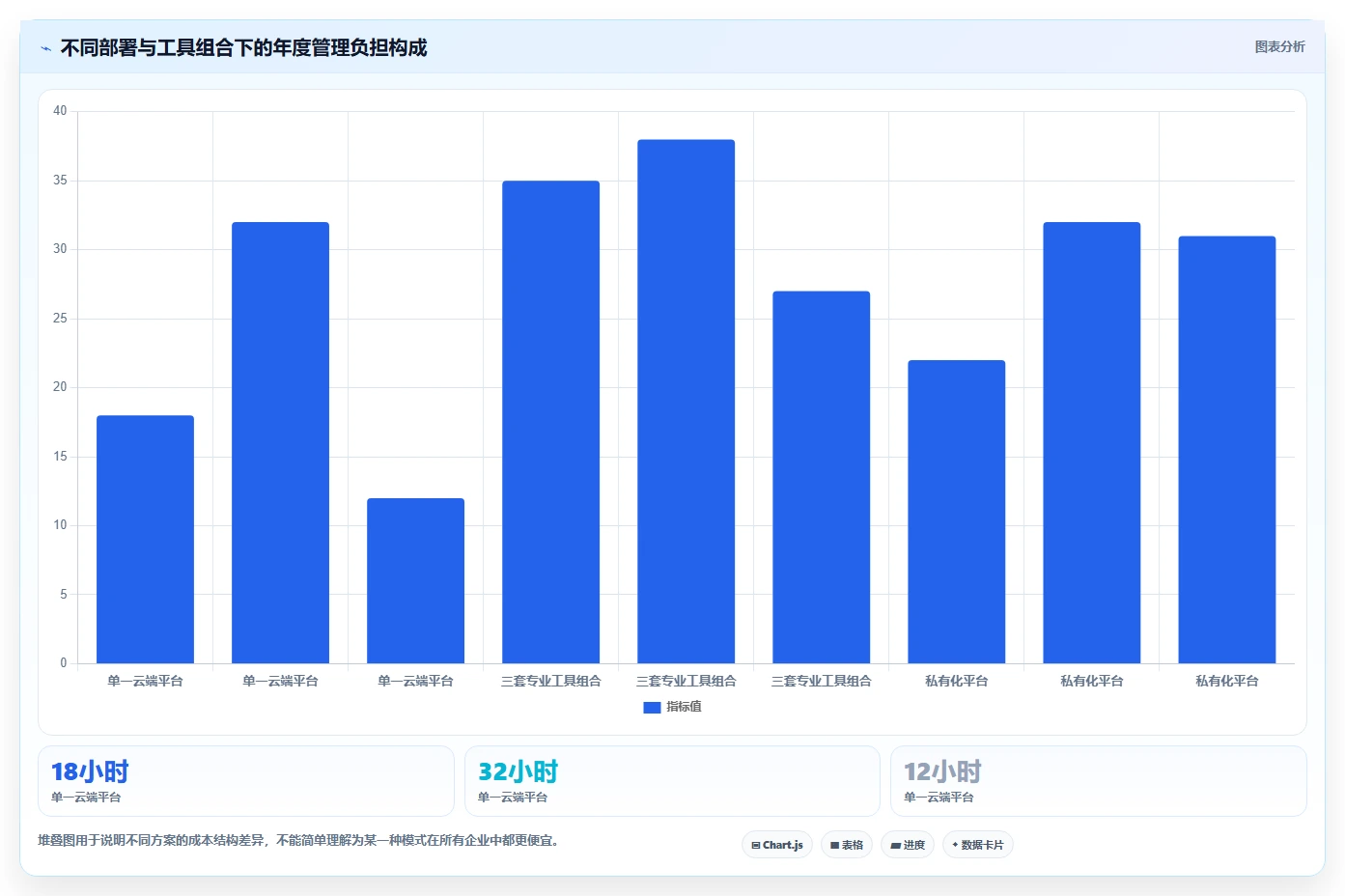
Task: Click the 指标值 legend text
Action: 684,707
